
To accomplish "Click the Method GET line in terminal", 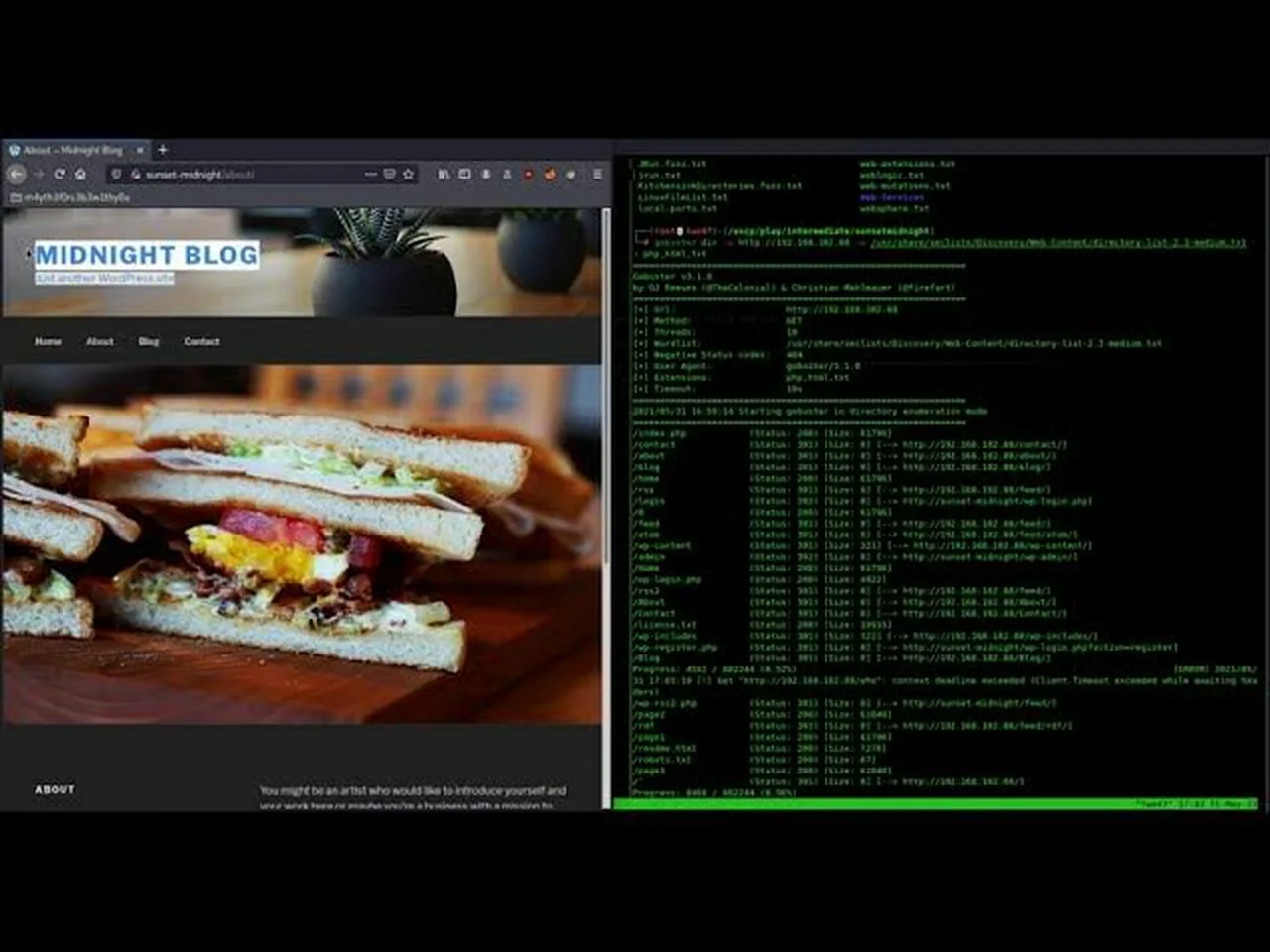I will point(717,321).
